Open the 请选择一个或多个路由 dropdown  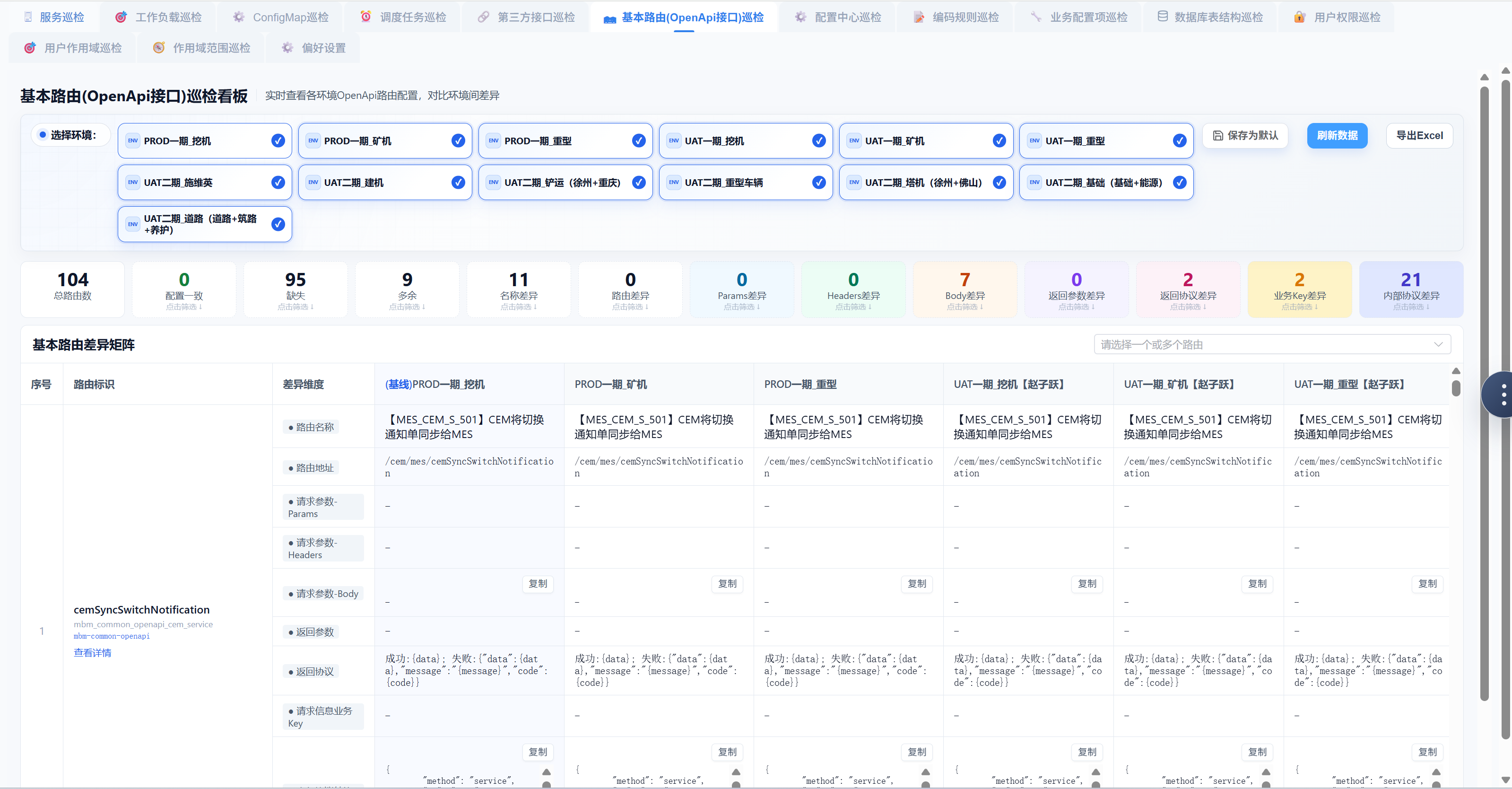pos(1272,345)
